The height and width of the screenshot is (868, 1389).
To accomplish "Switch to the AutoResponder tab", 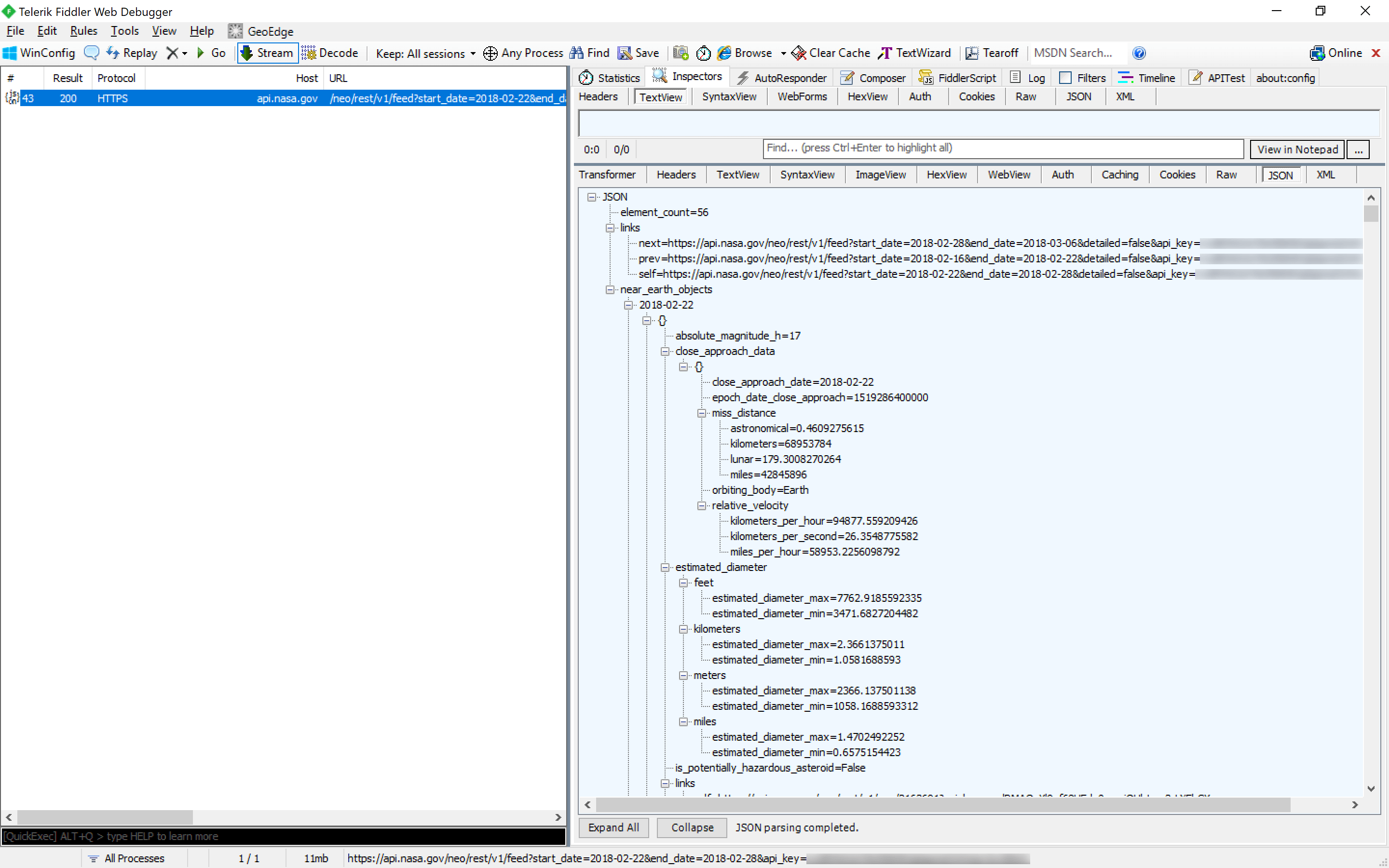I will pos(782,78).
